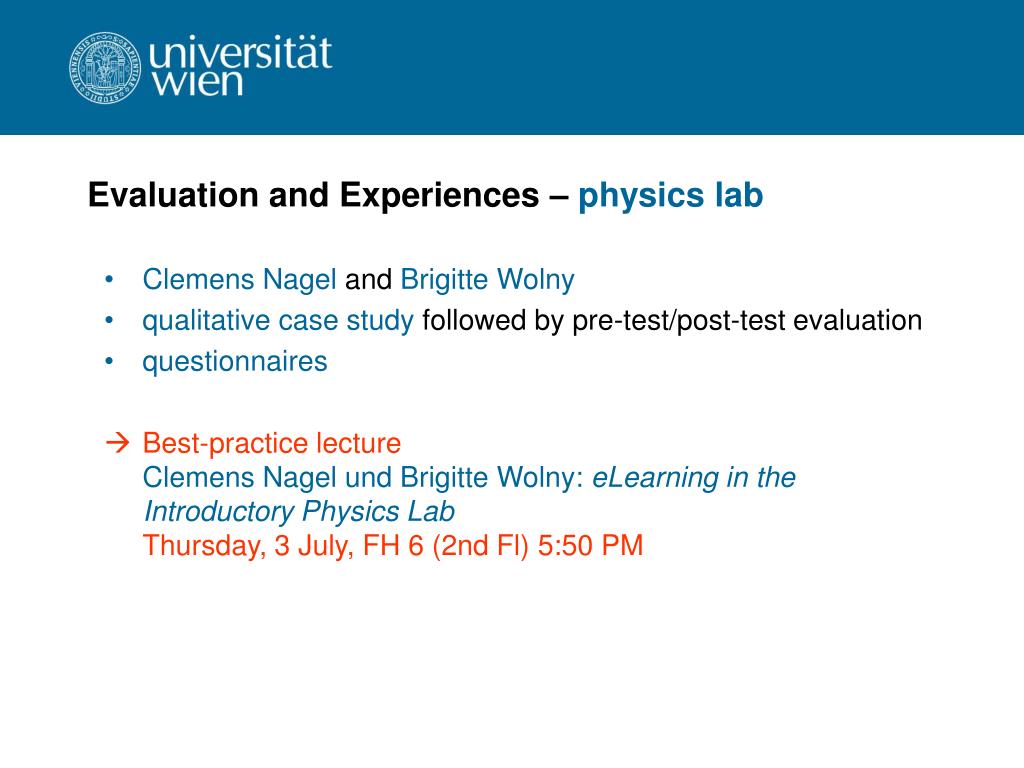Image resolution: width=1024 pixels, height=768 pixels.
Task: Click the Brigitte Wolny name in first bullet
Action: [487, 280]
